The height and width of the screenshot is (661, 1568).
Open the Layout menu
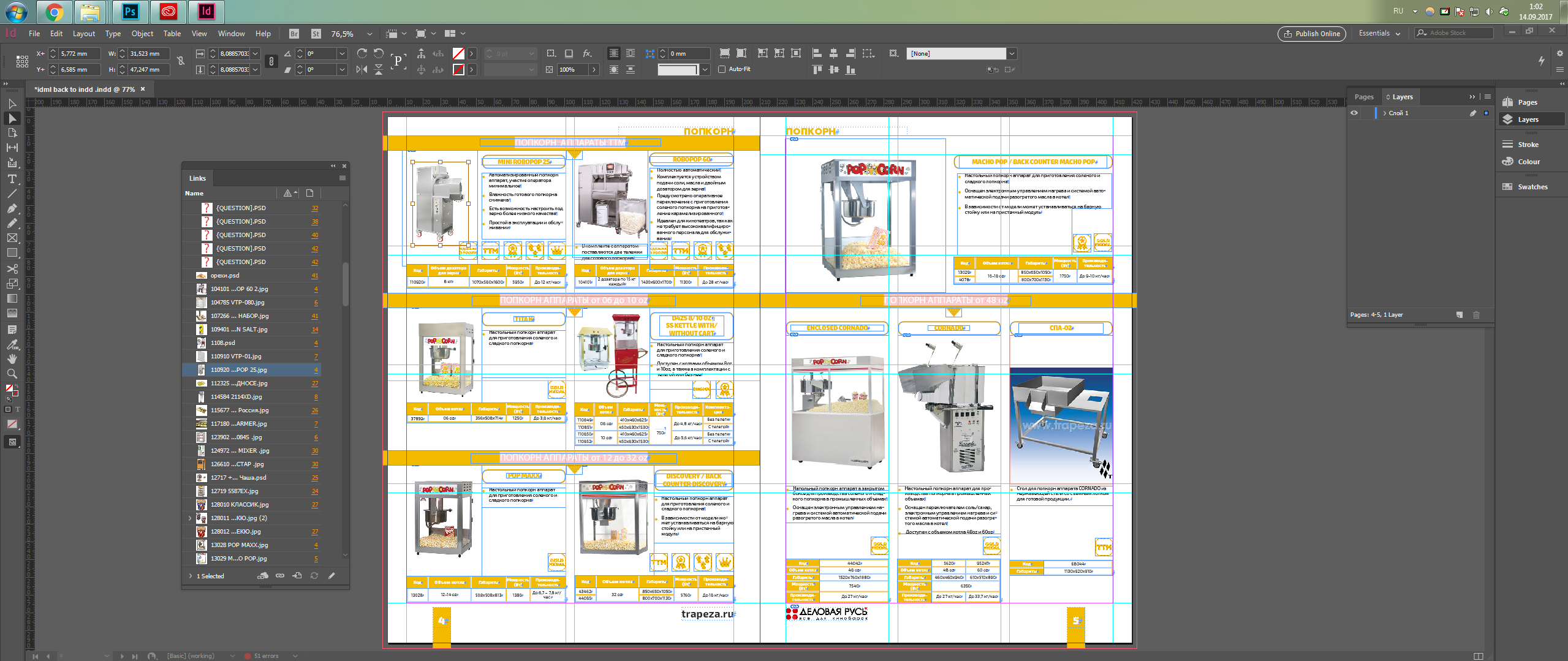point(84,34)
